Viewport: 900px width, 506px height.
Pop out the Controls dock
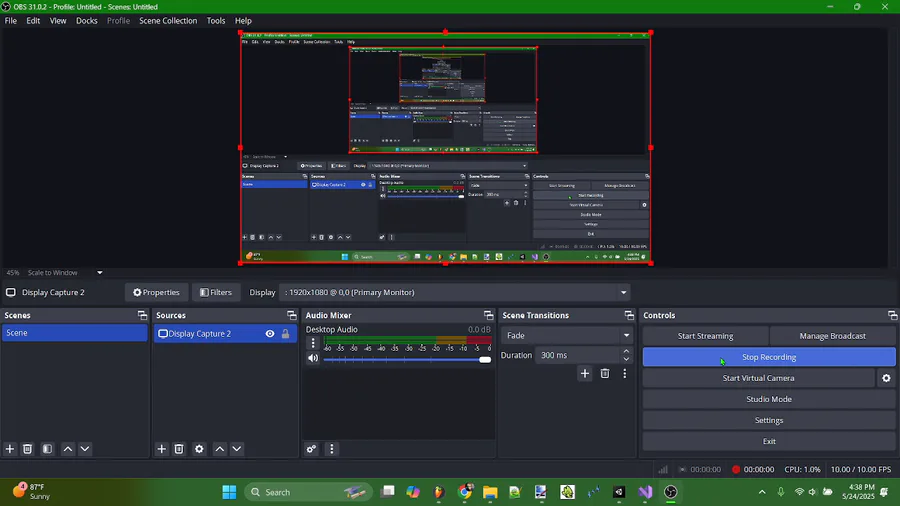click(x=893, y=315)
